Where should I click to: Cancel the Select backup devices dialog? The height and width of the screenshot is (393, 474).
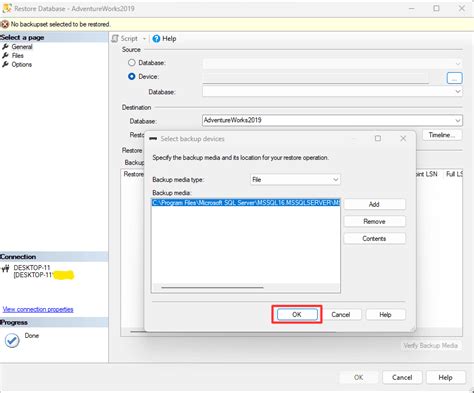[341, 314]
